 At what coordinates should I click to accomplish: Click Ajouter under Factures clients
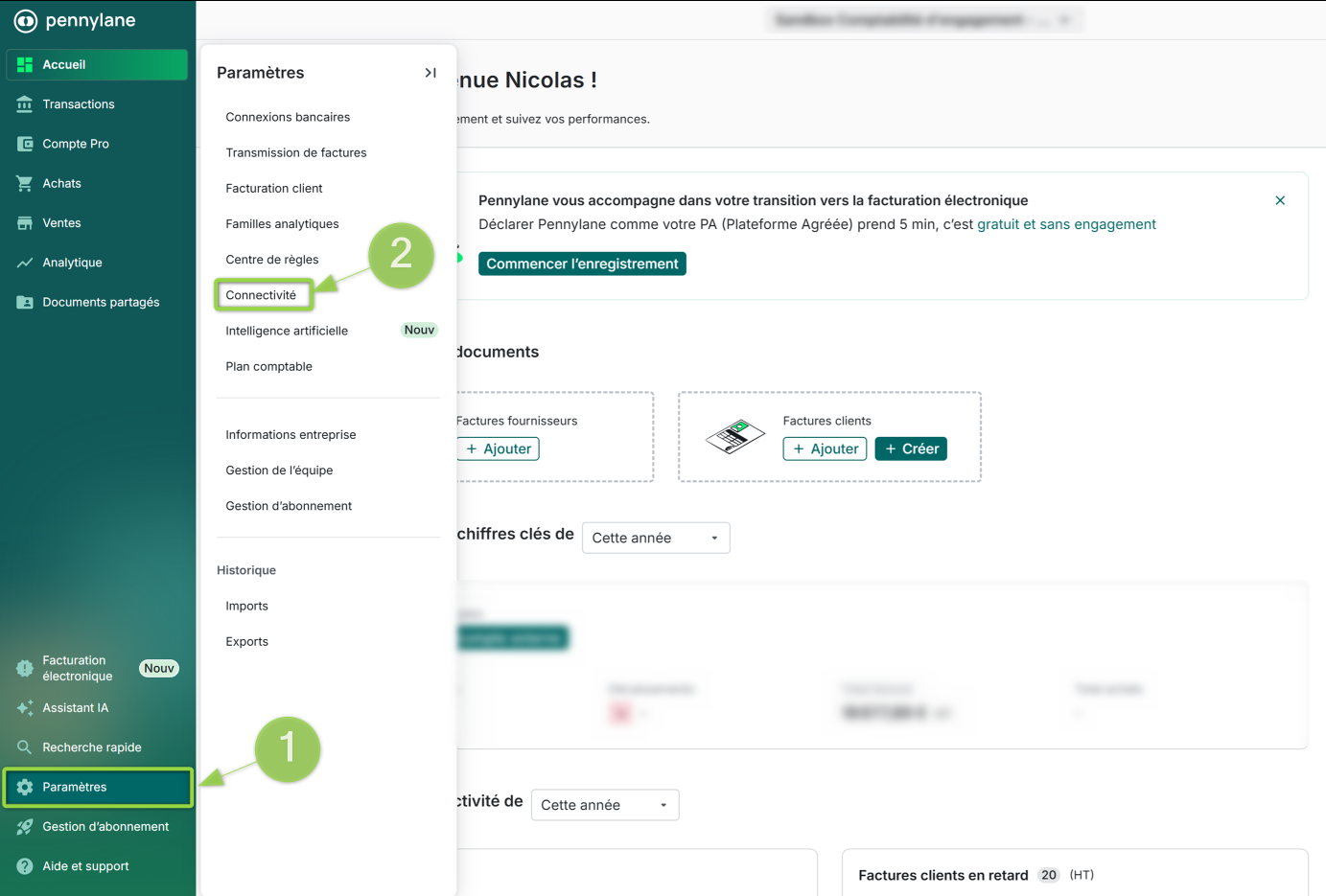coord(826,448)
